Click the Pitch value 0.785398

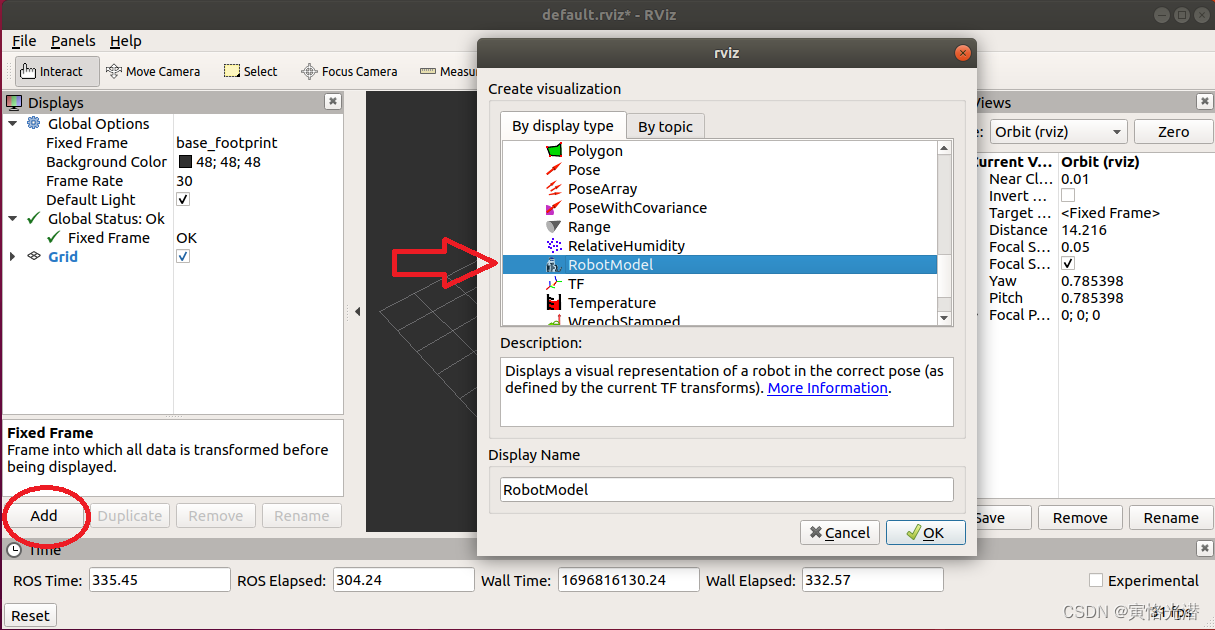(x=1092, y=298)
